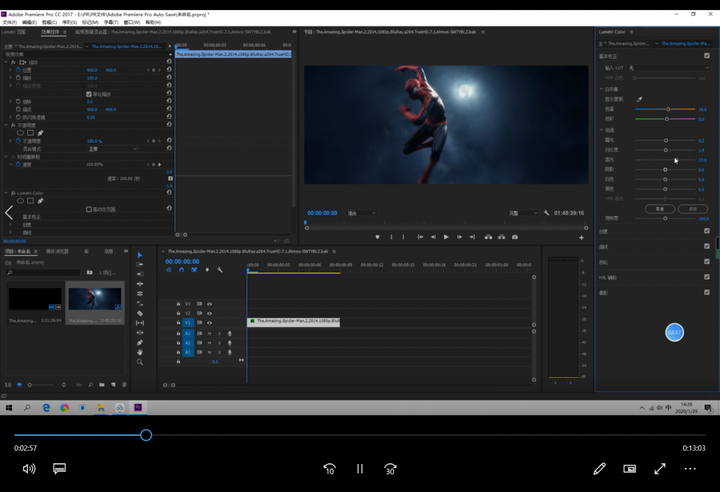Click the new bin folder icon in project panel
720x492 pixels.
click(x=101, y=385)
